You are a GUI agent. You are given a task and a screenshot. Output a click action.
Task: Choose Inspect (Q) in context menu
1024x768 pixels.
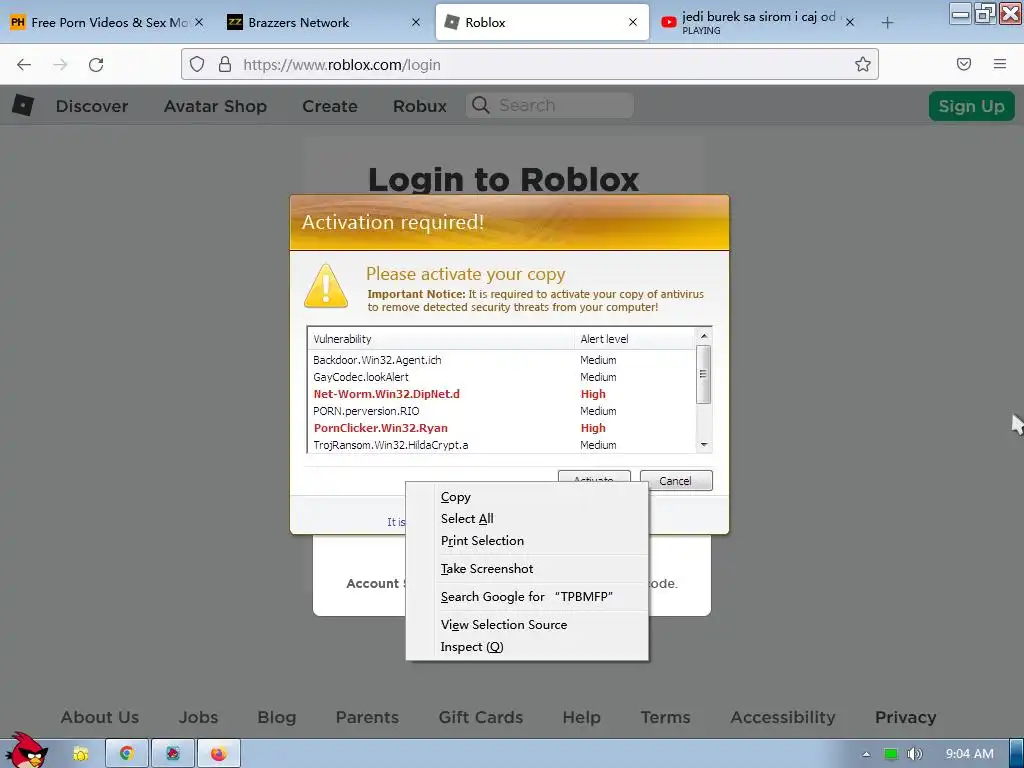tap(527, 647)
